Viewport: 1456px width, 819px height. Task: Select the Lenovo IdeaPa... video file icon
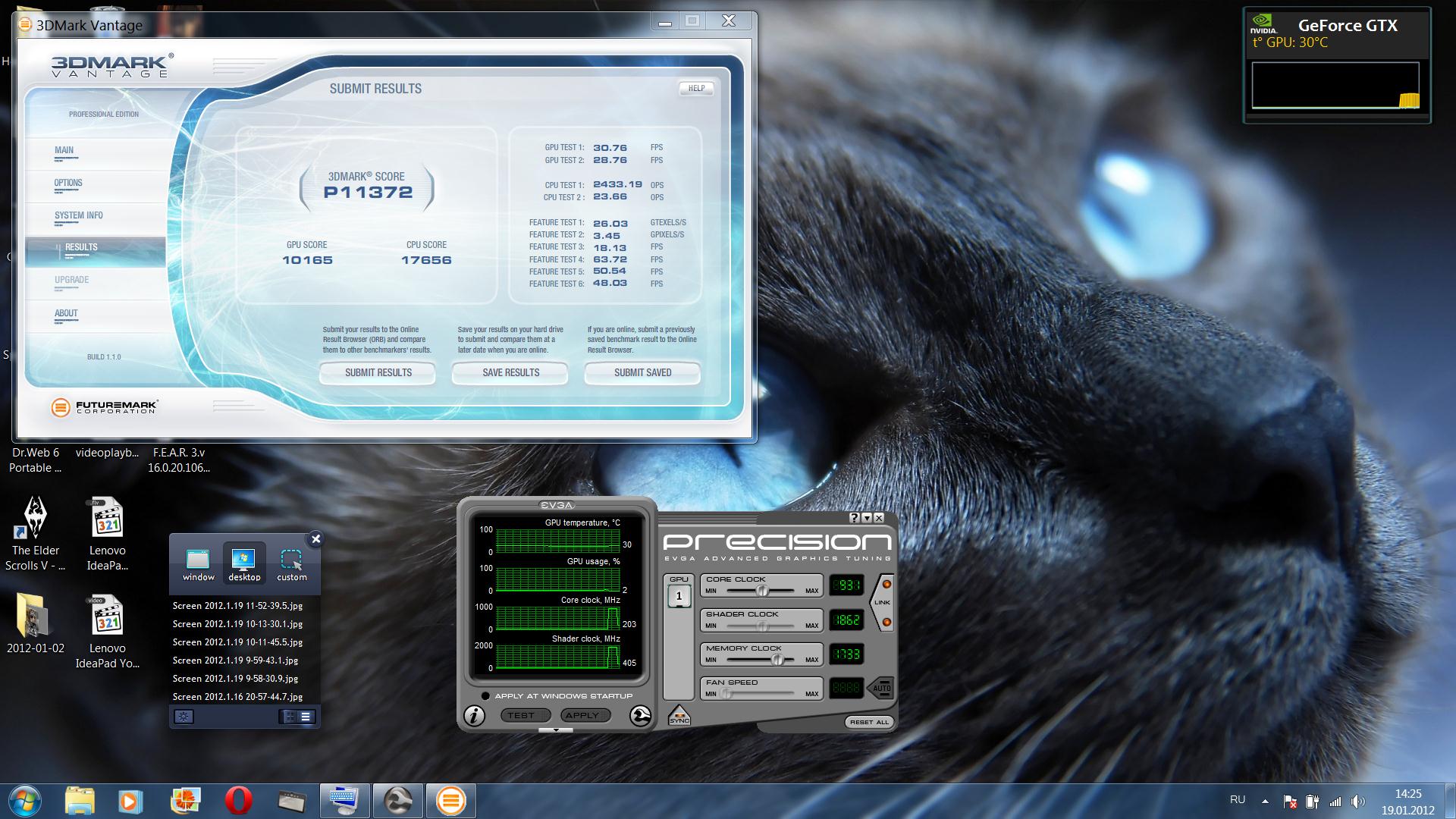tap(107, 534)
